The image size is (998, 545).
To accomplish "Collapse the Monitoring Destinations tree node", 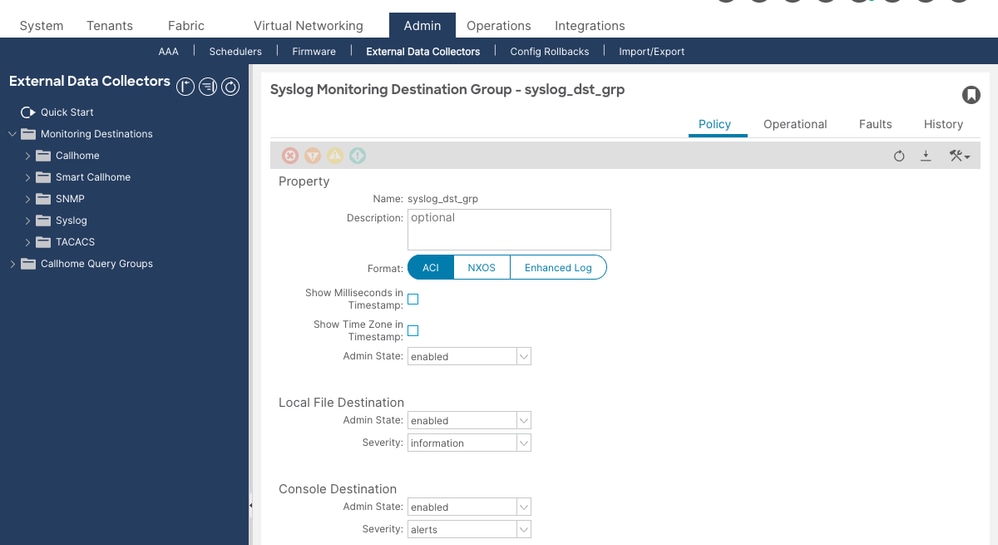I will coord(12,134).
